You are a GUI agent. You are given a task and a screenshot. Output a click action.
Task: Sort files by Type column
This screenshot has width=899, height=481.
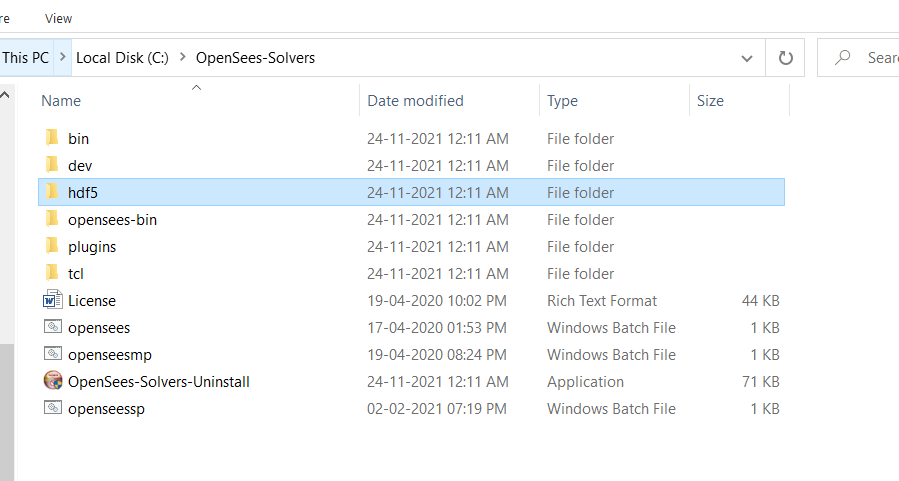(x=562, y=101)
